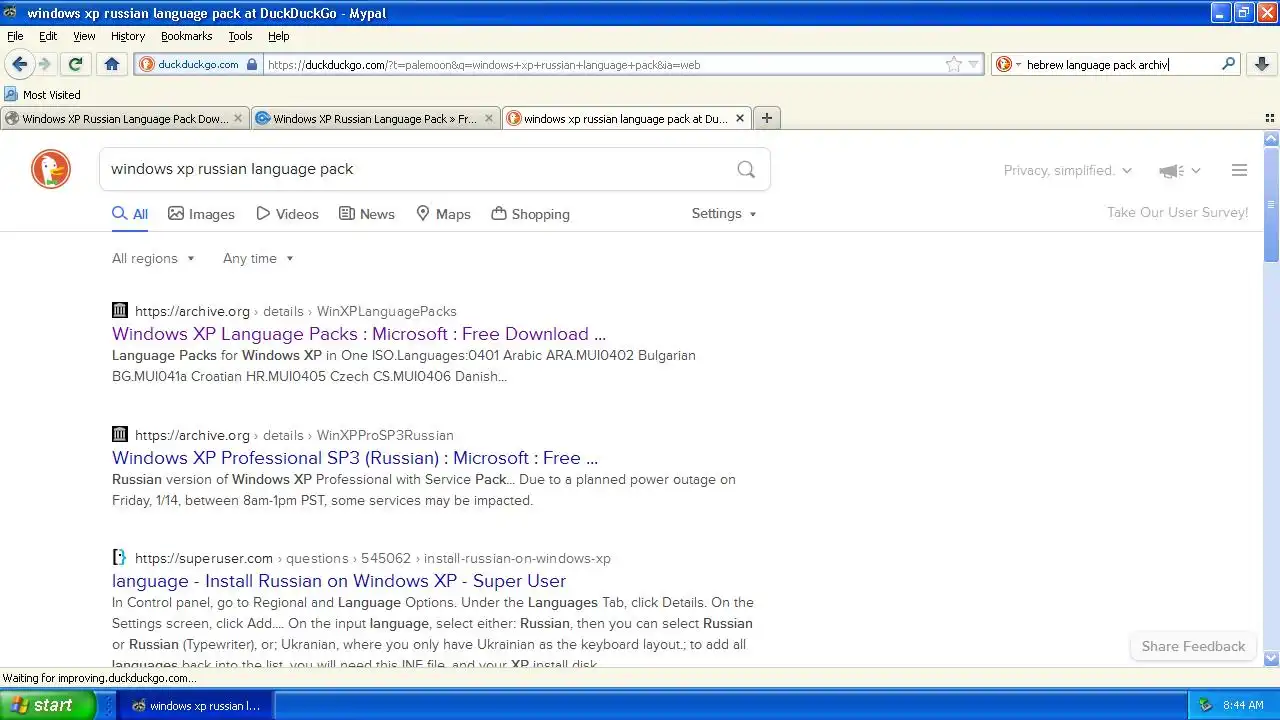Switch to Images results
1280x720 pixels.
pos(201,214)
